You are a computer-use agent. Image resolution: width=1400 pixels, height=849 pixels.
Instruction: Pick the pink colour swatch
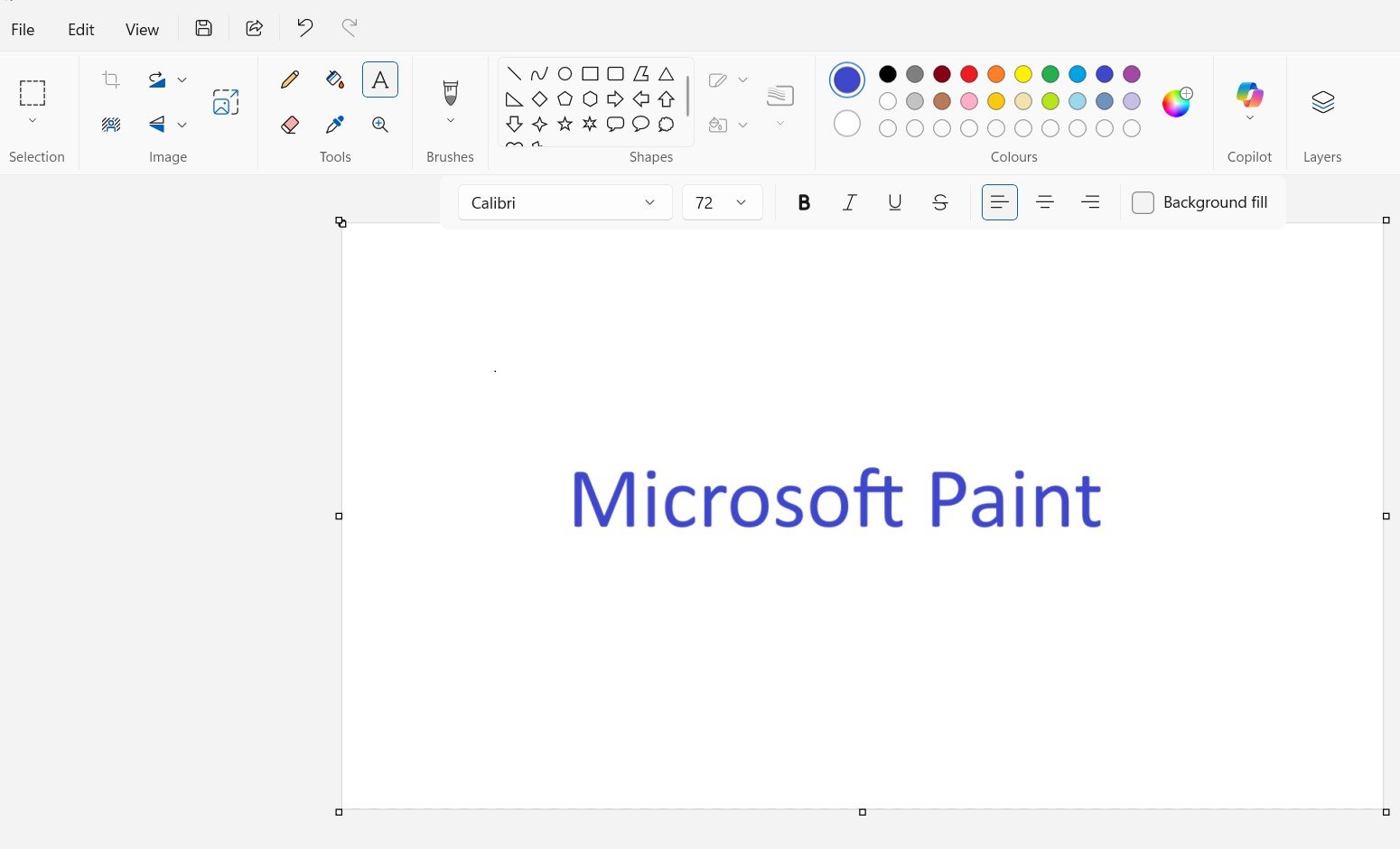(969, 101)
